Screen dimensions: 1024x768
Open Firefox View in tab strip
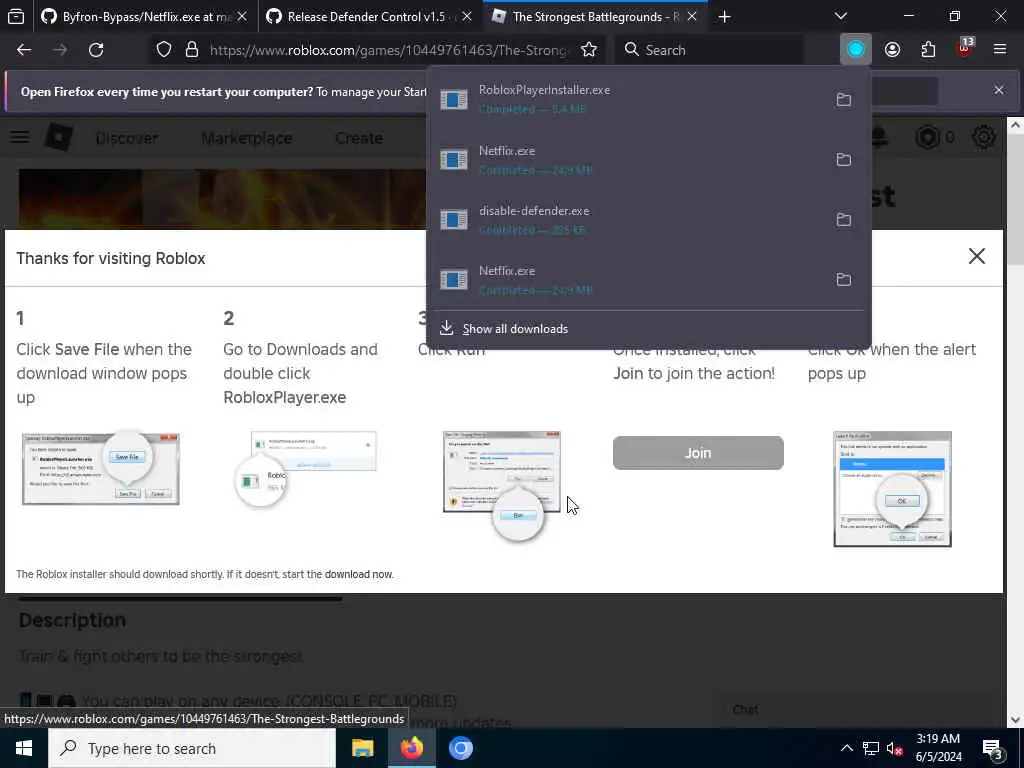coord(16,16)
